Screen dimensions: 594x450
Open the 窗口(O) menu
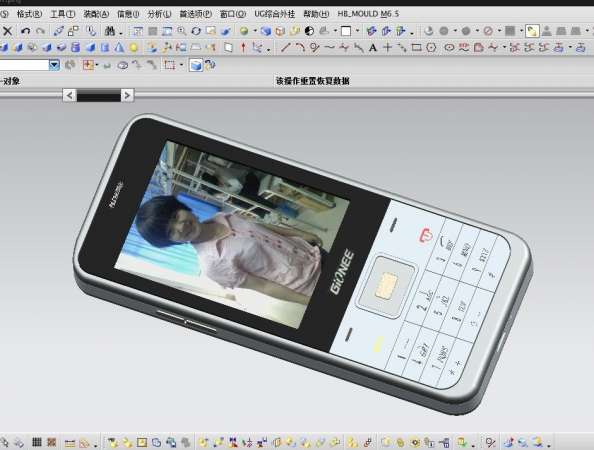(233, 14)
